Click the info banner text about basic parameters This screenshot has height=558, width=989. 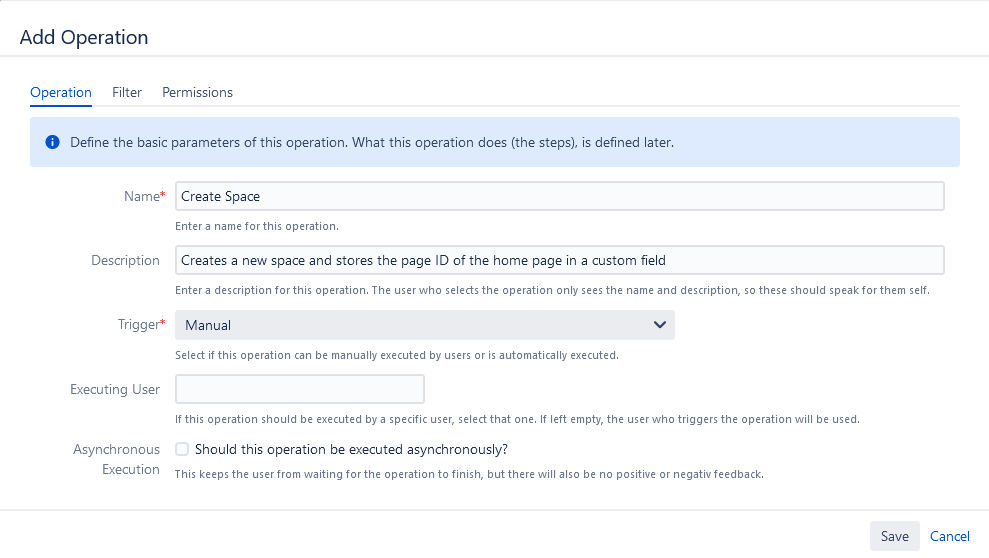click(372, 142)
